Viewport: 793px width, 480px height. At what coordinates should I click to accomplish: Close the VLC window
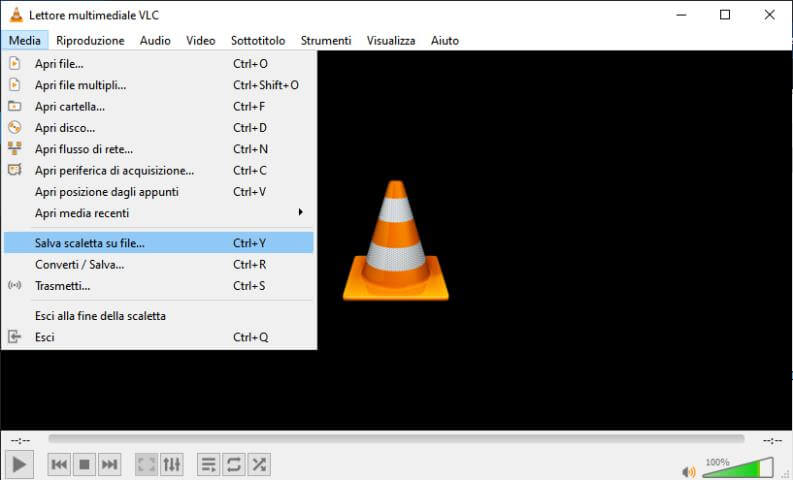pos(769,15)
